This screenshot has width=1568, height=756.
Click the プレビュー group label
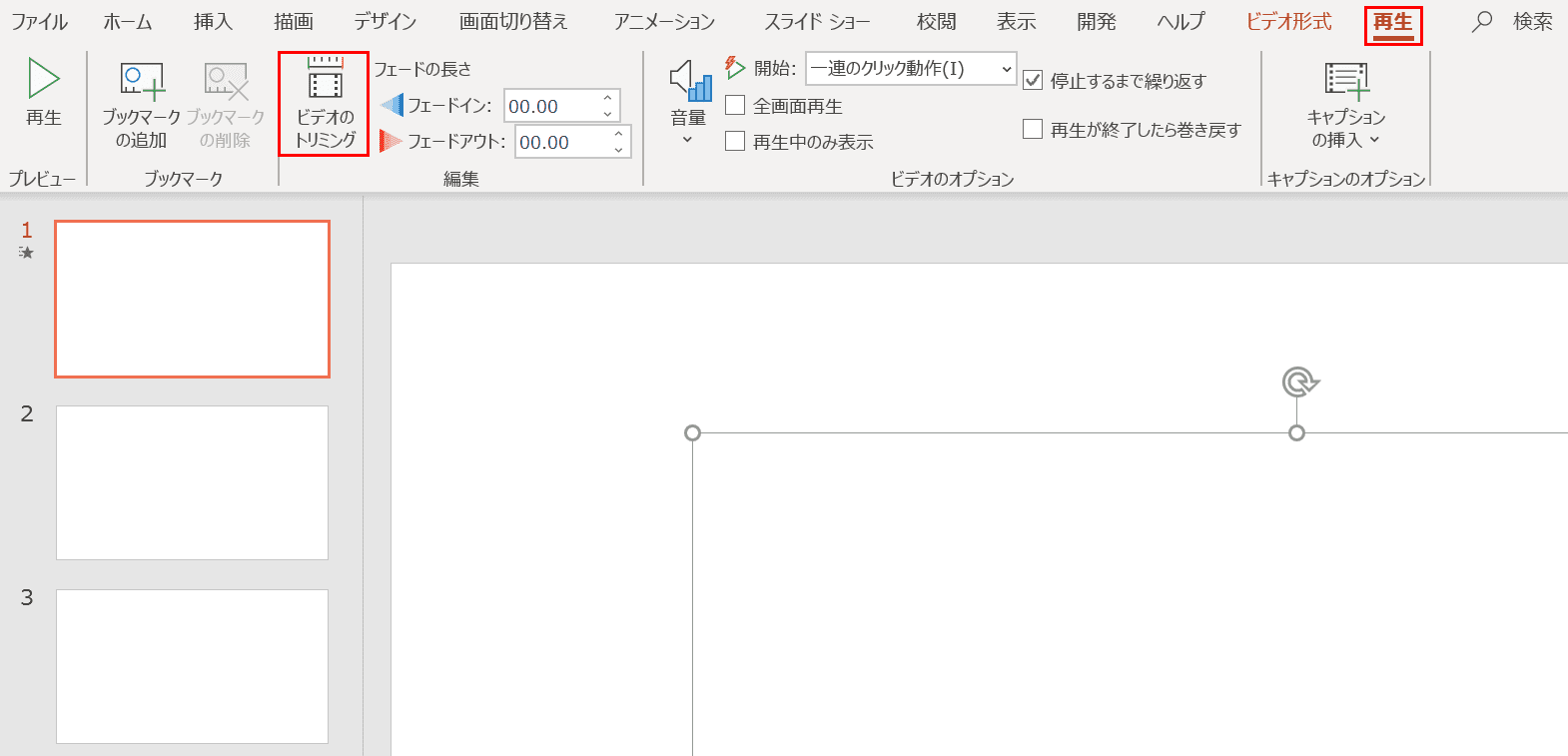[x=42, y=179]
